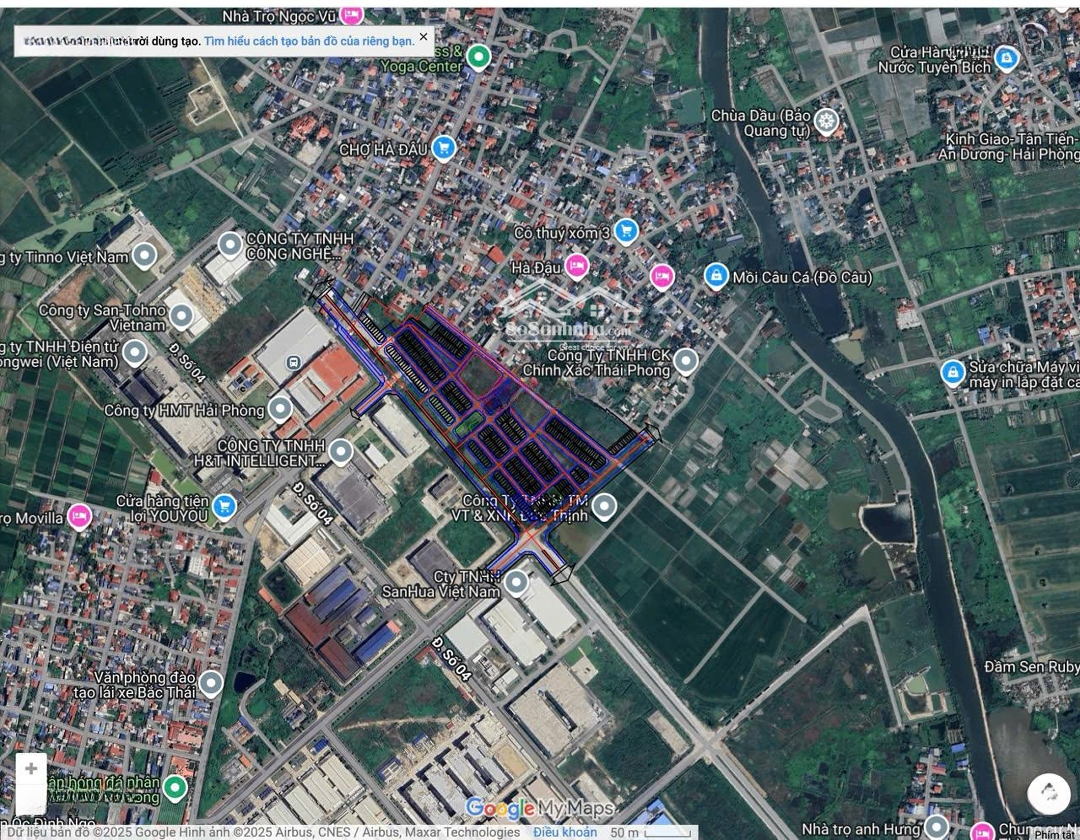Click the Công ty HMT Hải Phòng marker
This screenshot has width=1080, height=840.
click(x=280, y=408)
